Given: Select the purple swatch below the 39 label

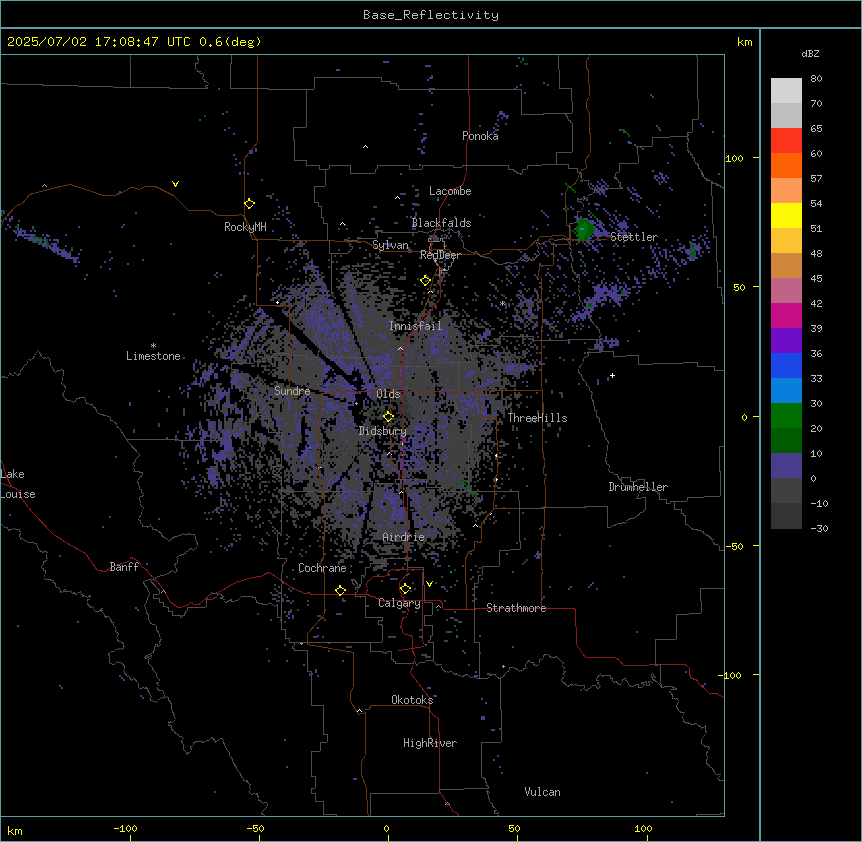Looking at the screenshot, I should 786,341.
